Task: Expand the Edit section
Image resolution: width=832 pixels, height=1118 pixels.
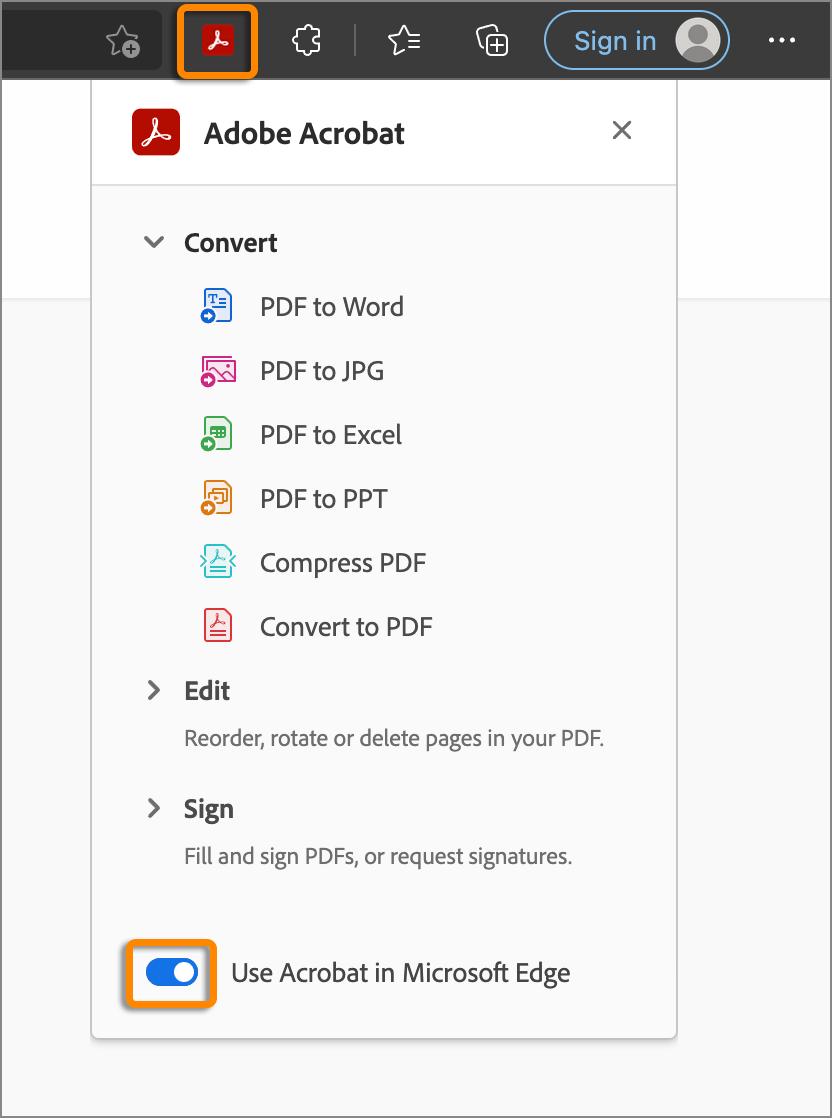Action: click(154, 690)
